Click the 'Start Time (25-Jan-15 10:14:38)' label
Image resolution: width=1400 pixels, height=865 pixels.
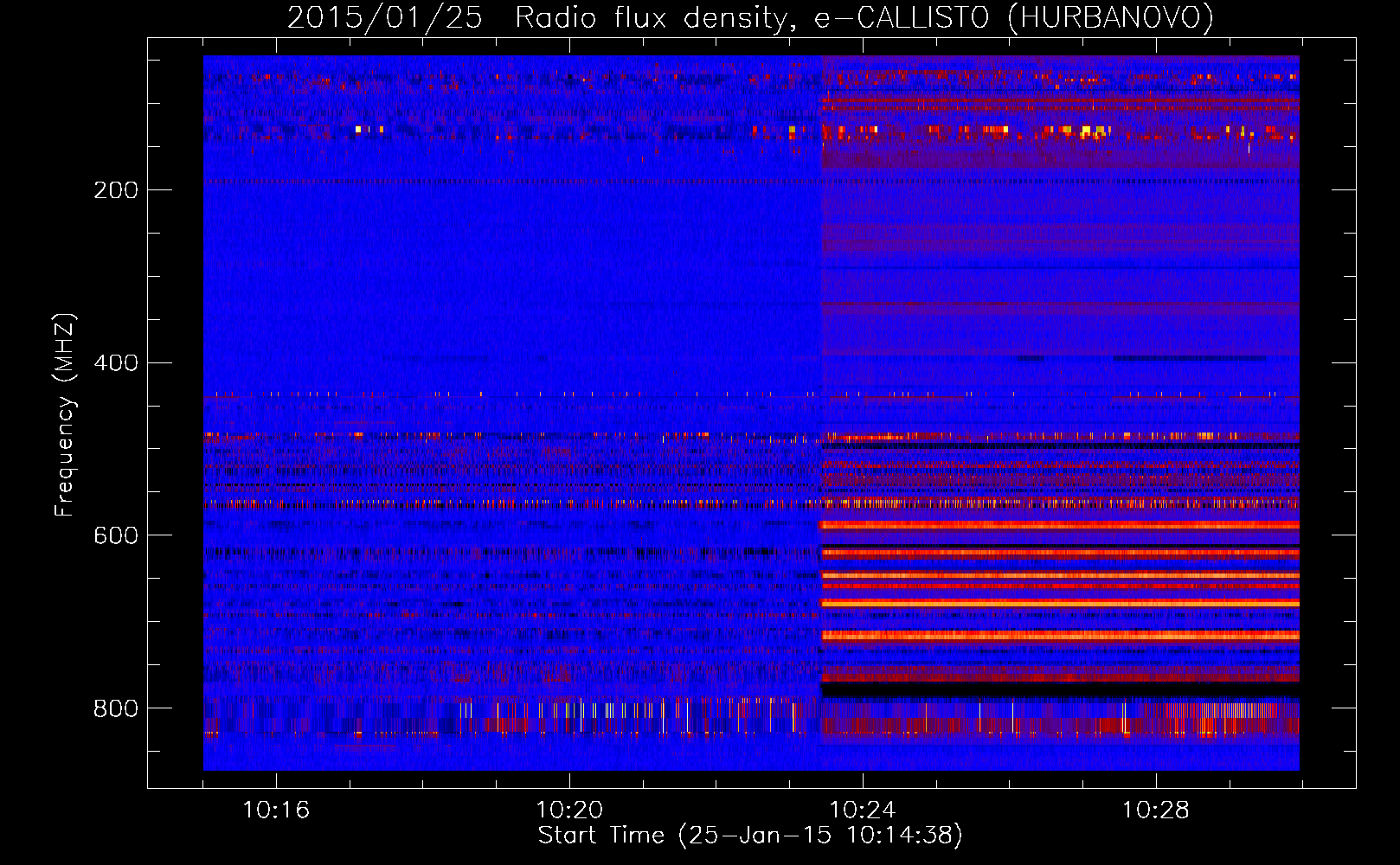750,836
